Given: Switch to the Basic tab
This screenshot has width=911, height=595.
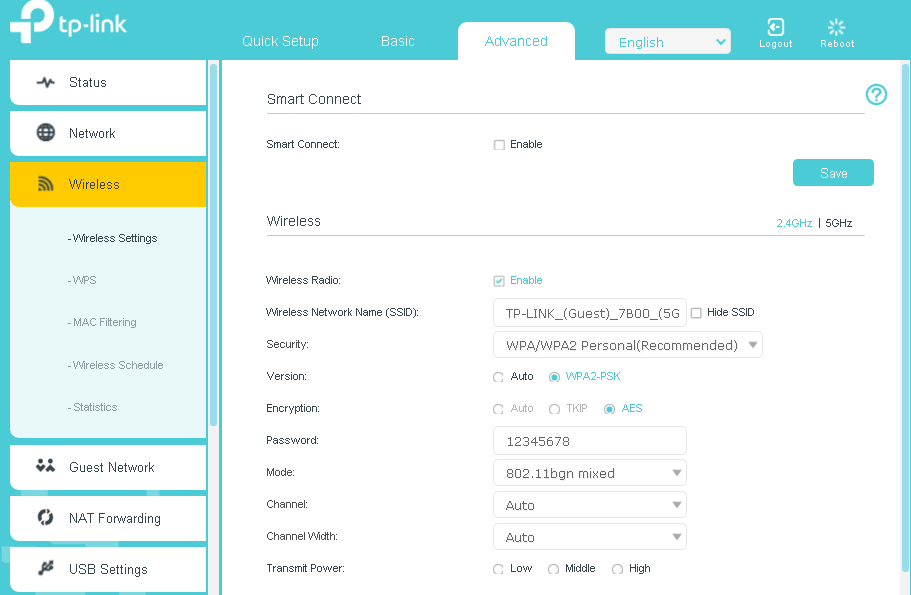Looking at the screenshot, I should 397,41.
